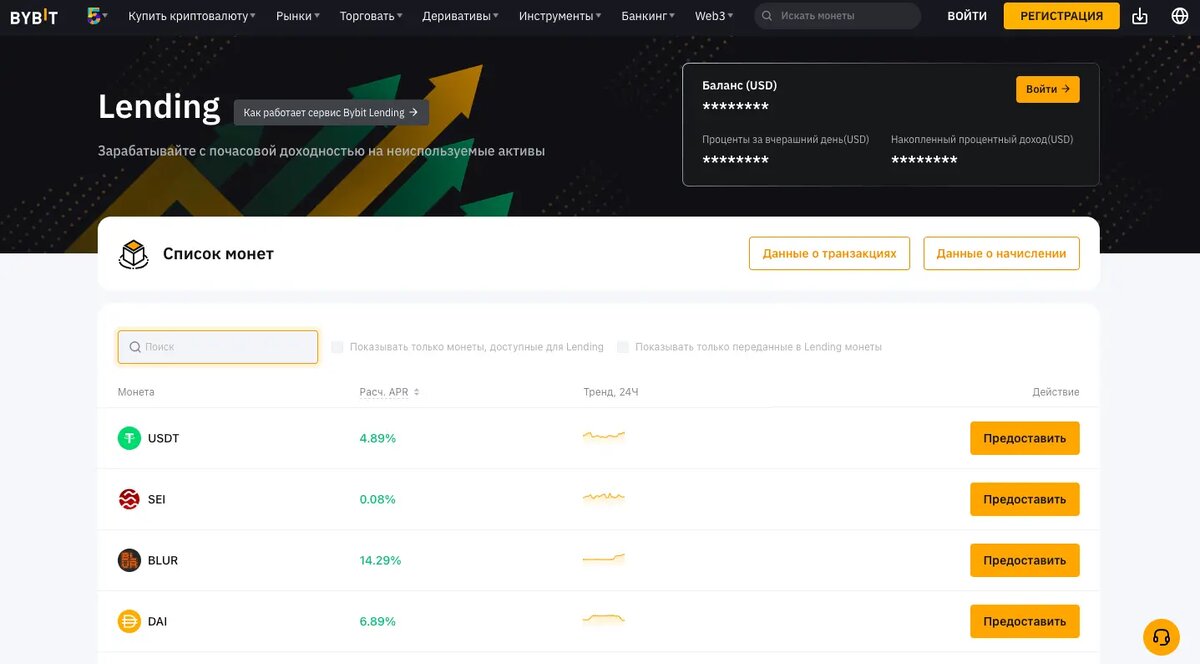The height and width of the screenshot is (664, 1200).
Task: Focus the 'Поиск' coin list field
Action: [218, 347]
